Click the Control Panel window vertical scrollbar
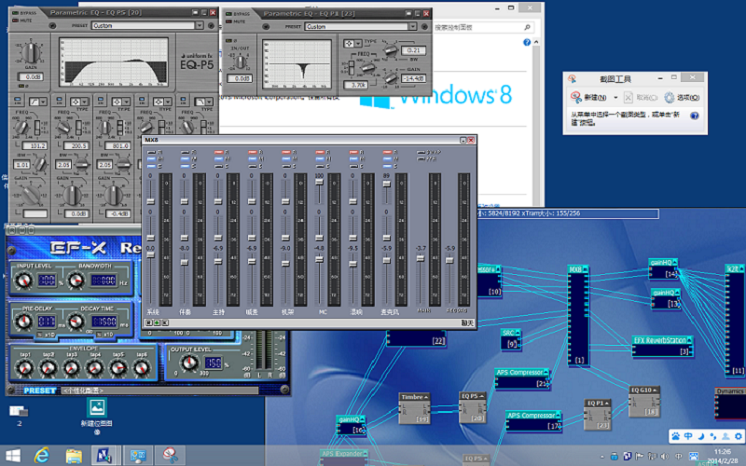This screenshot has width=746, height=466. click(536, 122)
